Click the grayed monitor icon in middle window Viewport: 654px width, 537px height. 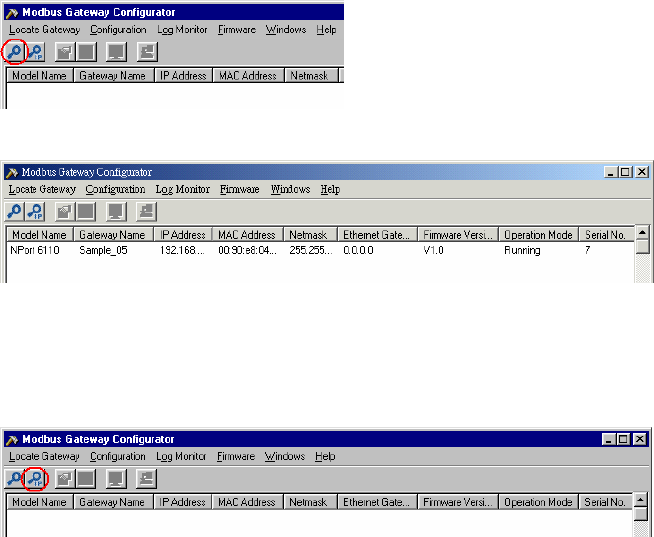click(116, 212)
